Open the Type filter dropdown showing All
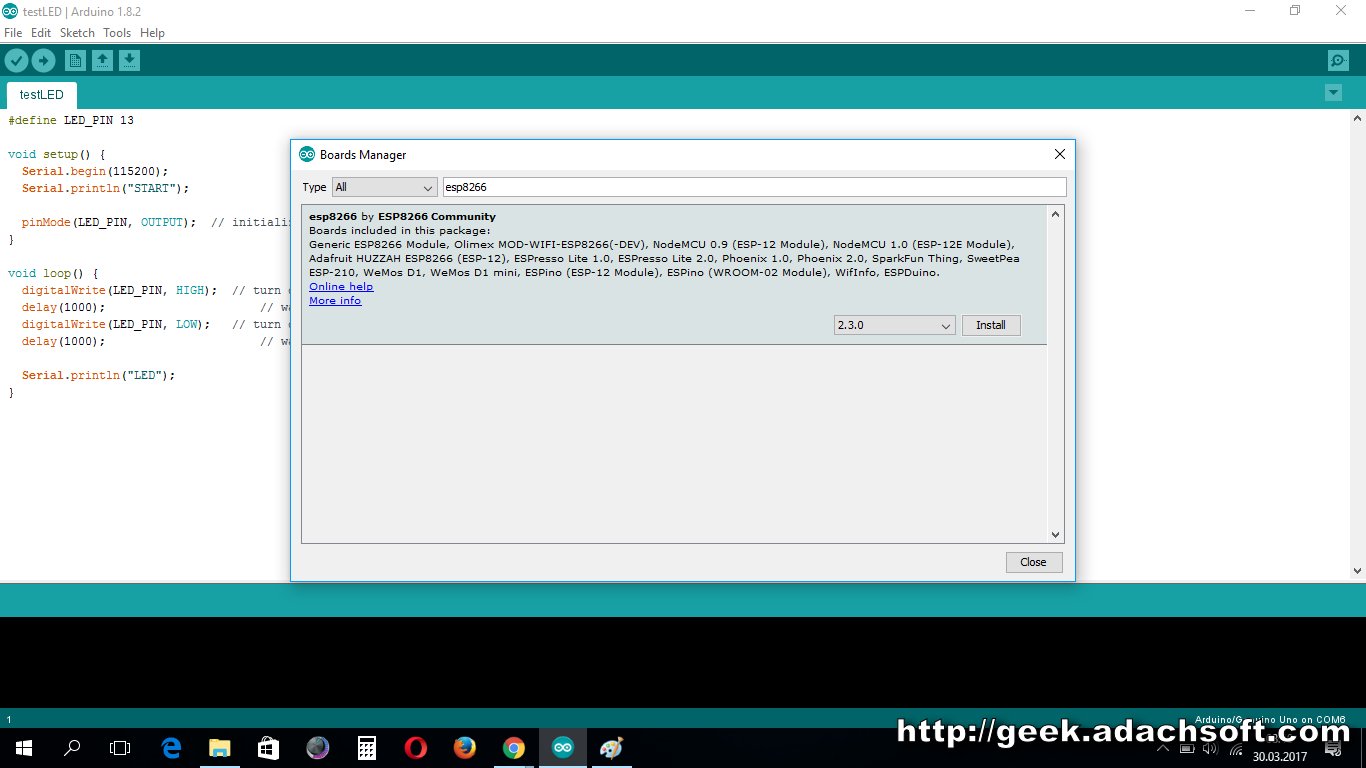 pyautogui.click(x=384, y=187)
